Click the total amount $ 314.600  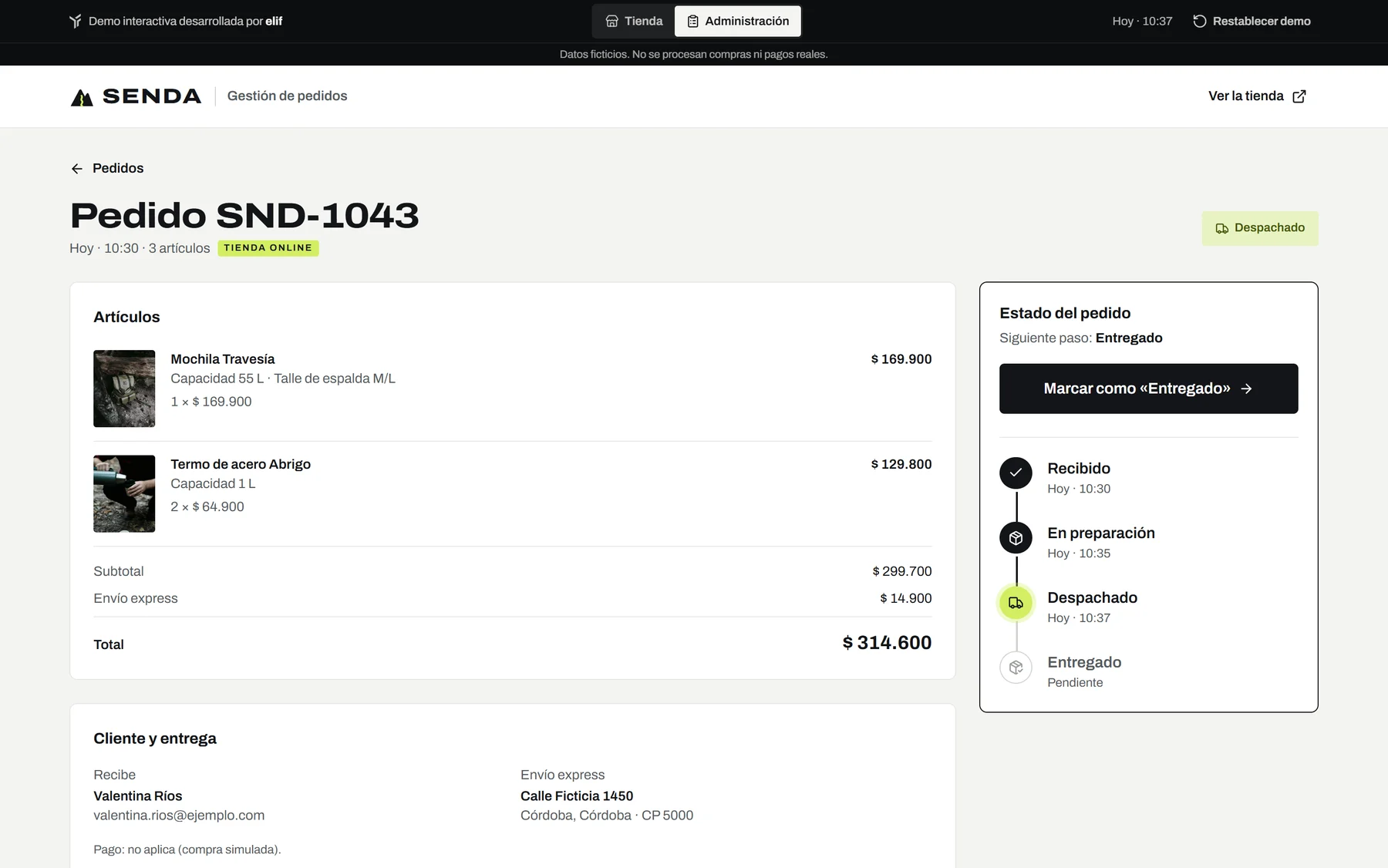[x=887, y=643]
